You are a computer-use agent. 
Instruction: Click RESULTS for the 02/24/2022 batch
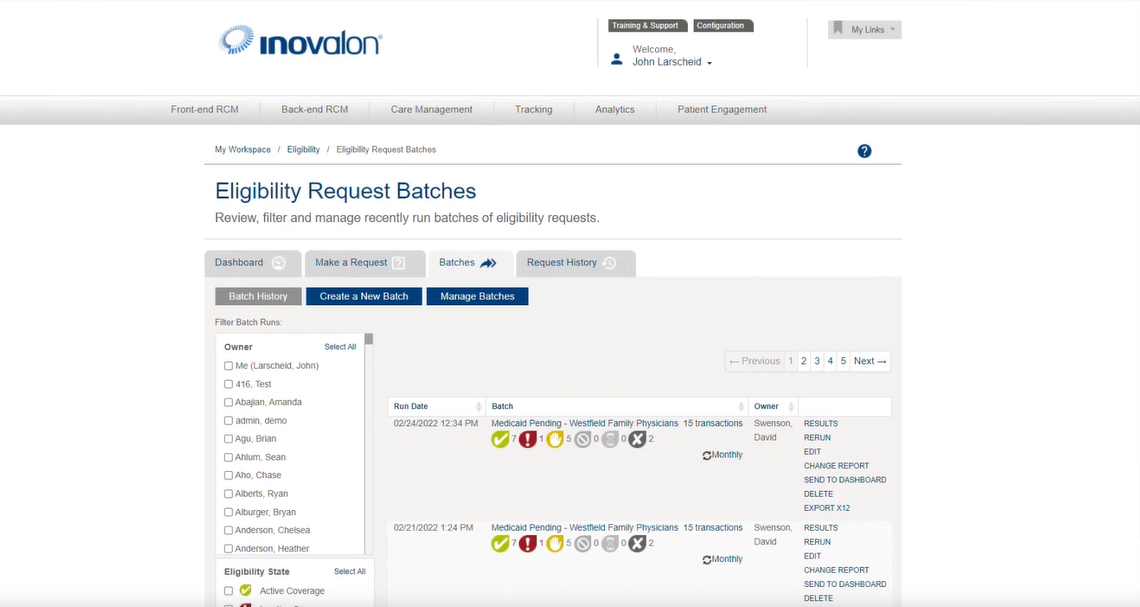pyautogui.click(x=821, y=423)
